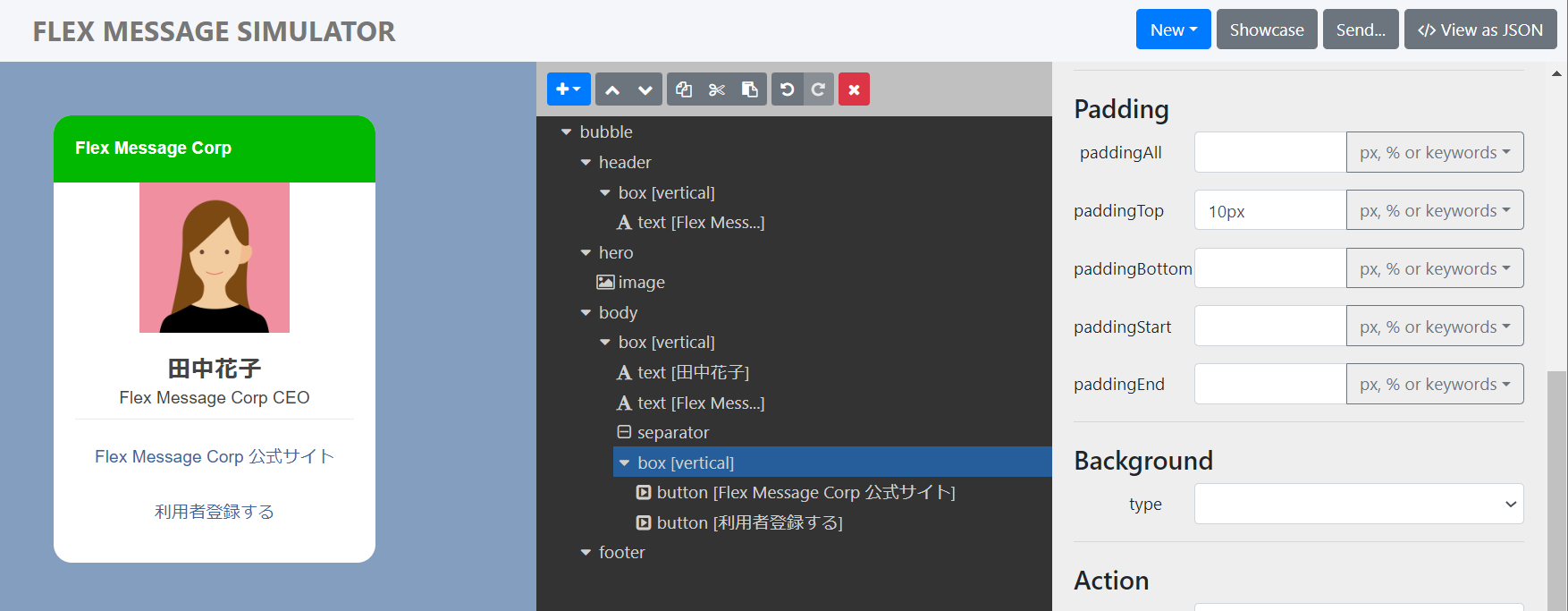
Task: Move selected element up with arrow
Action: pos(612,89)
